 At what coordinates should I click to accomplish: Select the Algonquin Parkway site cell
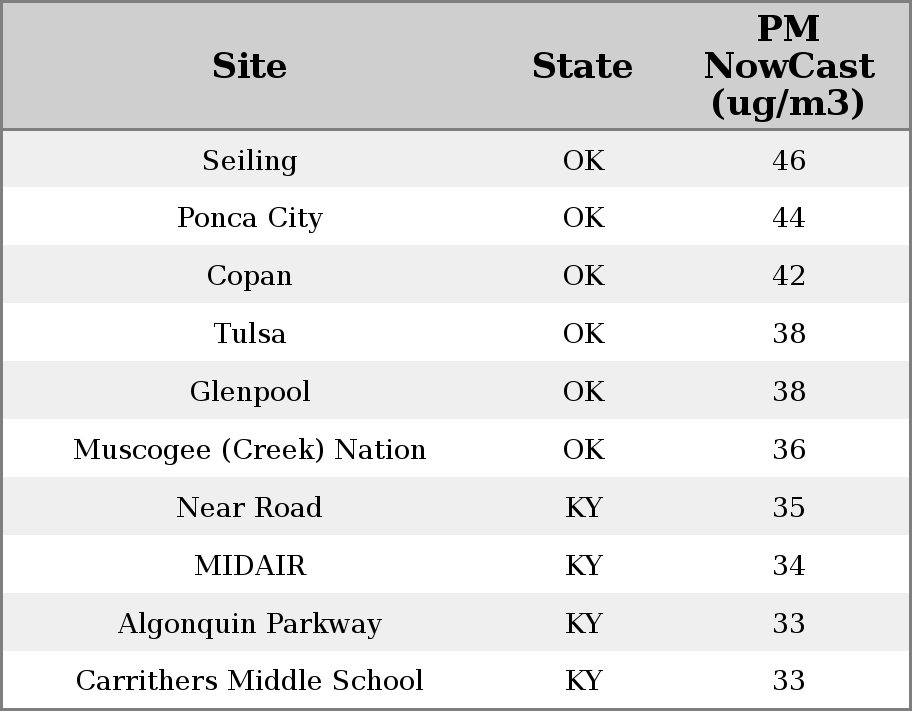point(249,624)
